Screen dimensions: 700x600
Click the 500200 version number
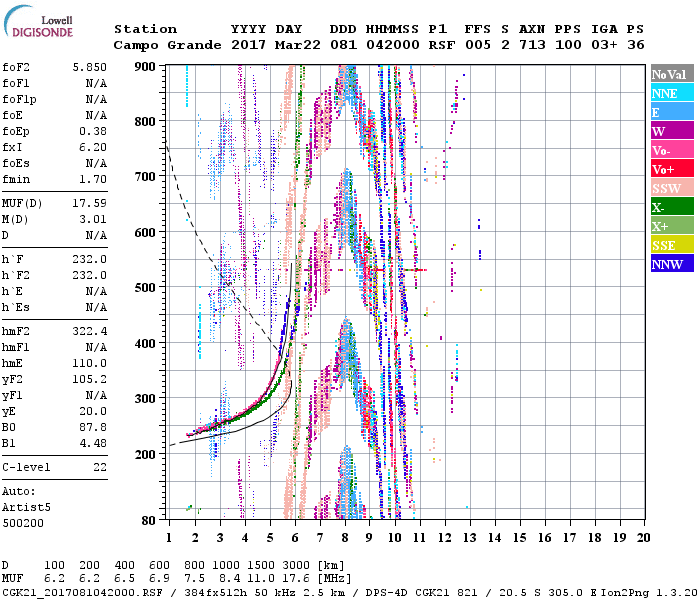pyautogui.click(x=23, y=523)
